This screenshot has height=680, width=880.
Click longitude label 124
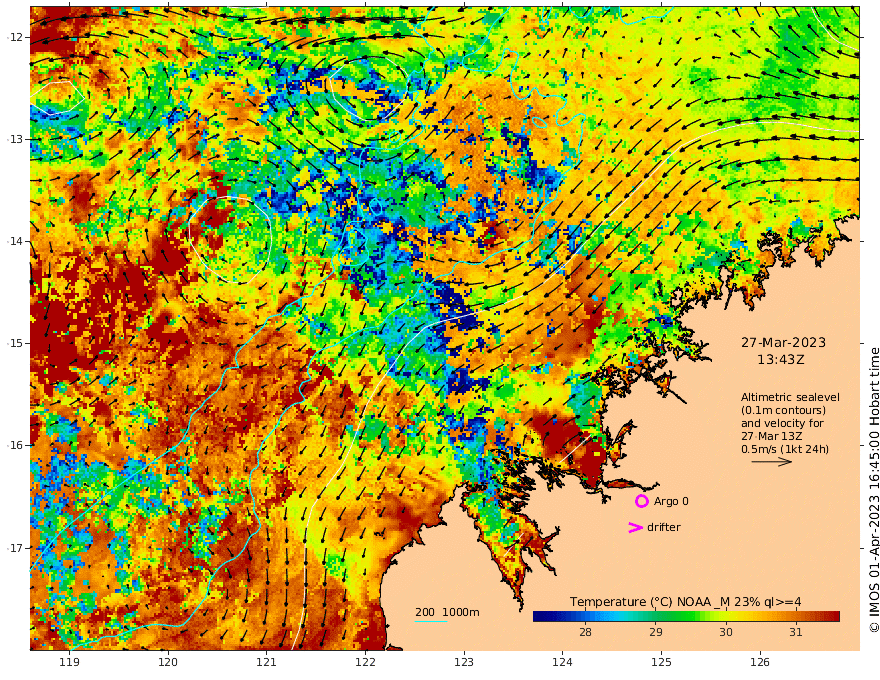[x=562, y=663]
